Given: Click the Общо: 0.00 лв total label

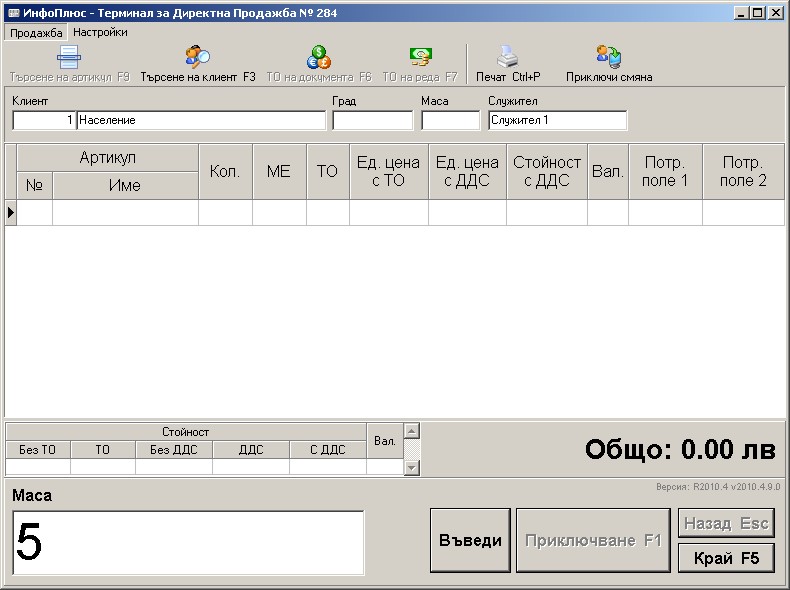Looking at the screenshot, I should [680, 449].
